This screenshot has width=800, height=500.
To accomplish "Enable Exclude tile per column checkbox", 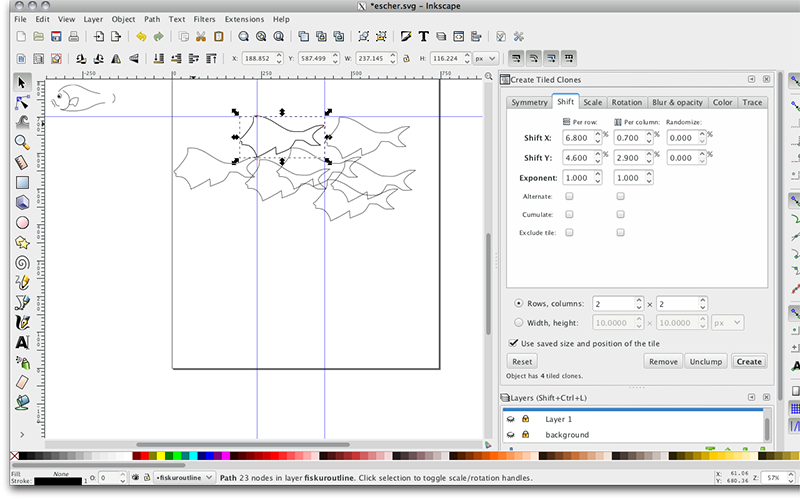I will coord(620,233).
